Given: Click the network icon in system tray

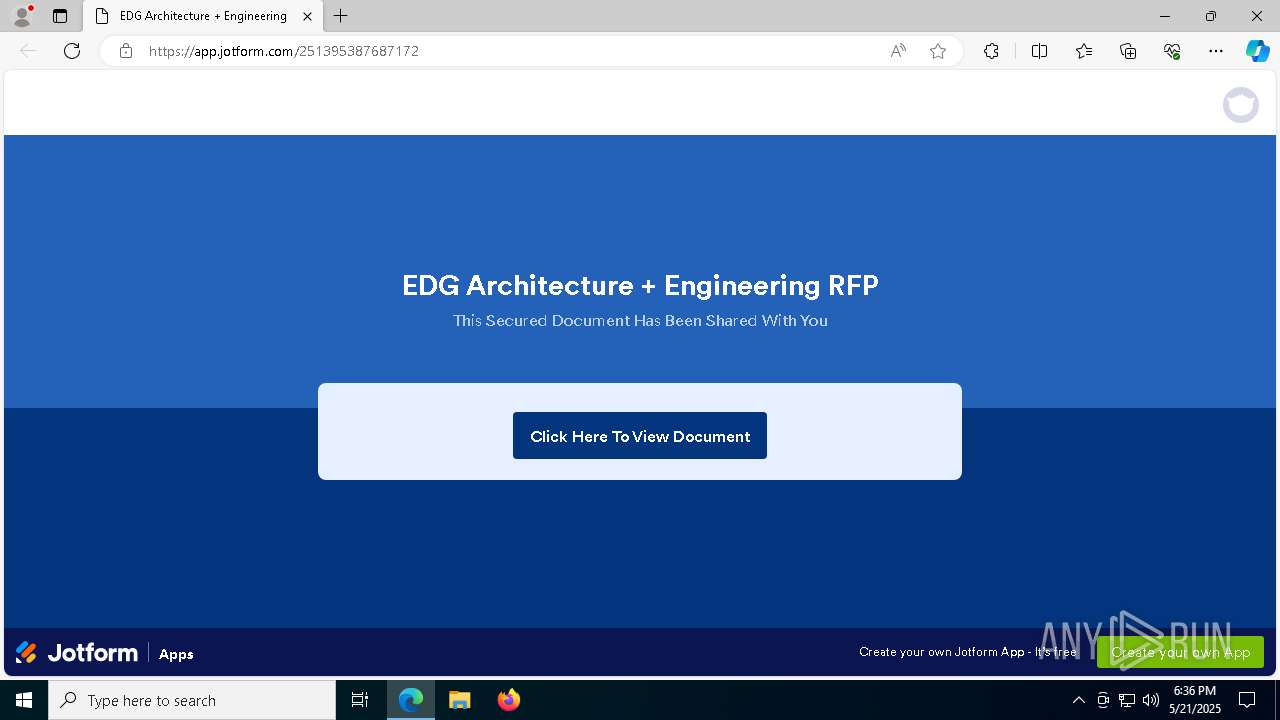Looking at the screenshot, I should click(x=1127, y=700).
